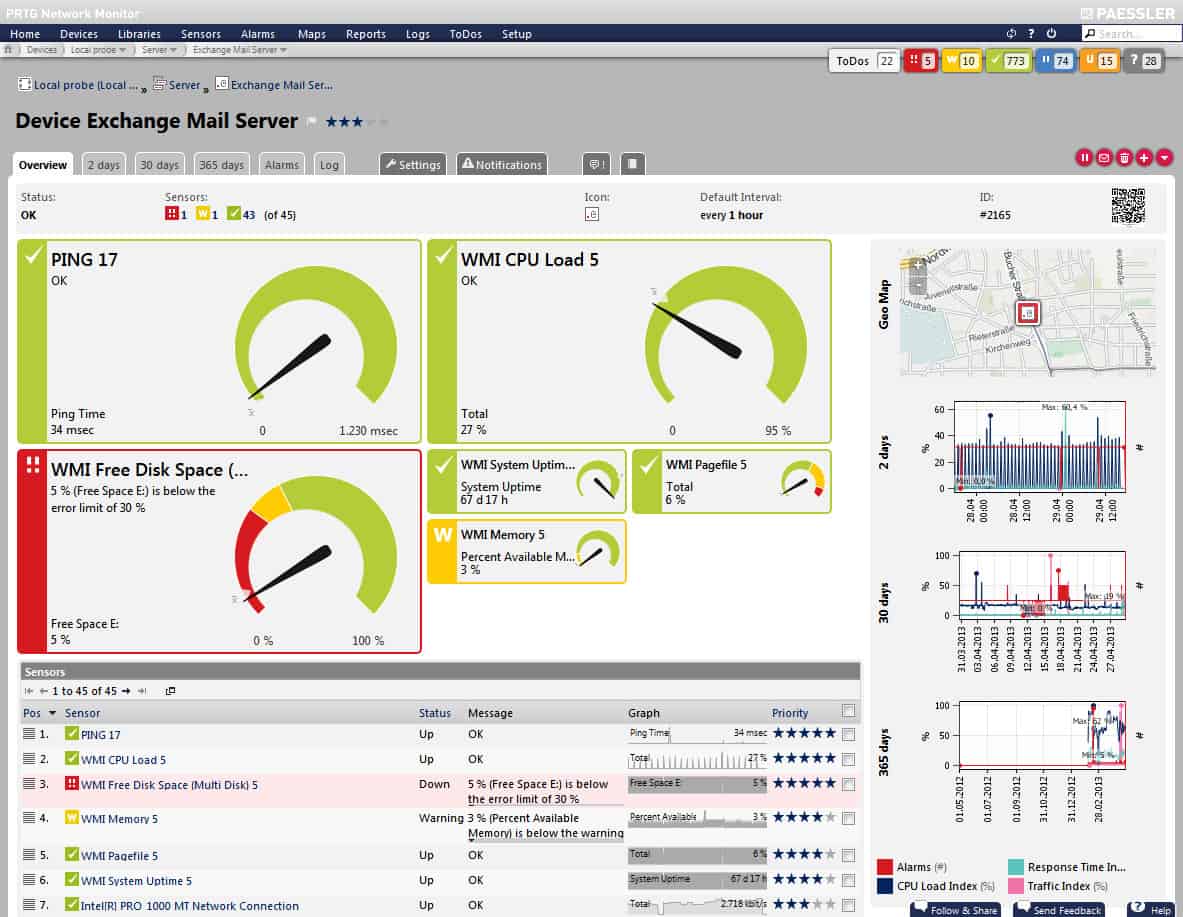Open the Maps menu
Viewport: 1183px width, 917px height.
pos(312,34)
